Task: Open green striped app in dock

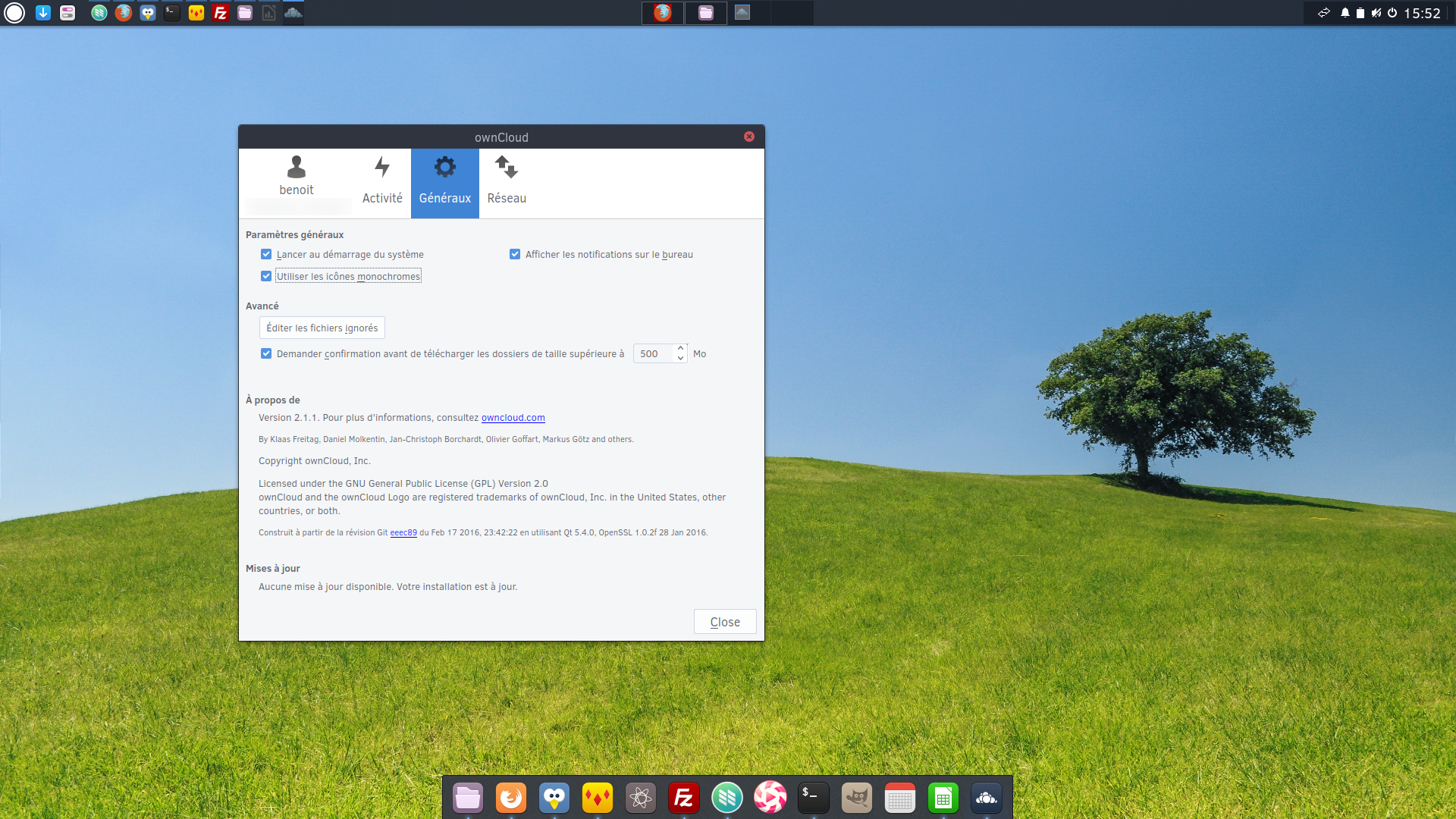Action: [727, 798]
